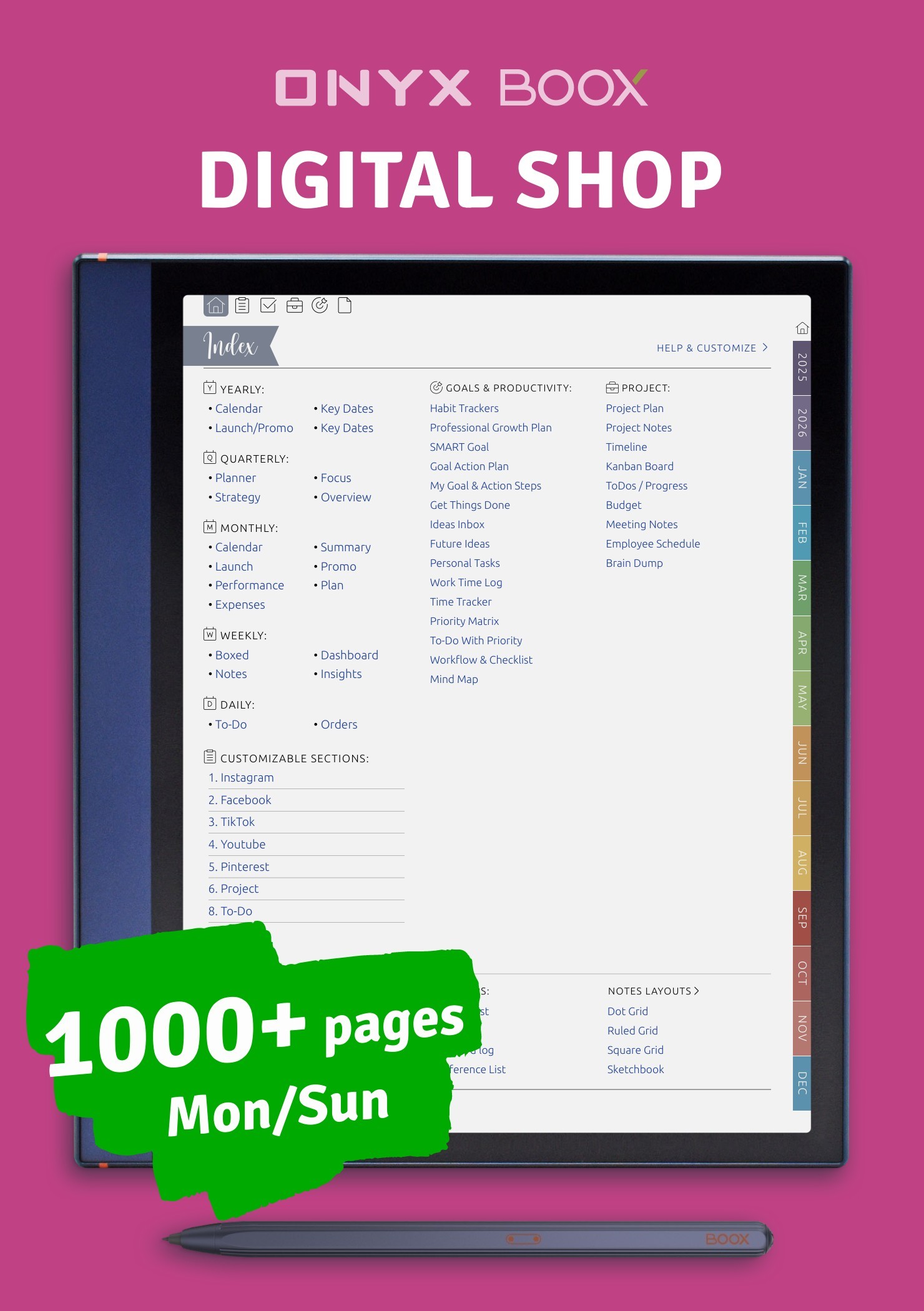Open the goals target icon in the top toolbar
This screenshot has height=1311, width=924.
[x=320, y=305]
